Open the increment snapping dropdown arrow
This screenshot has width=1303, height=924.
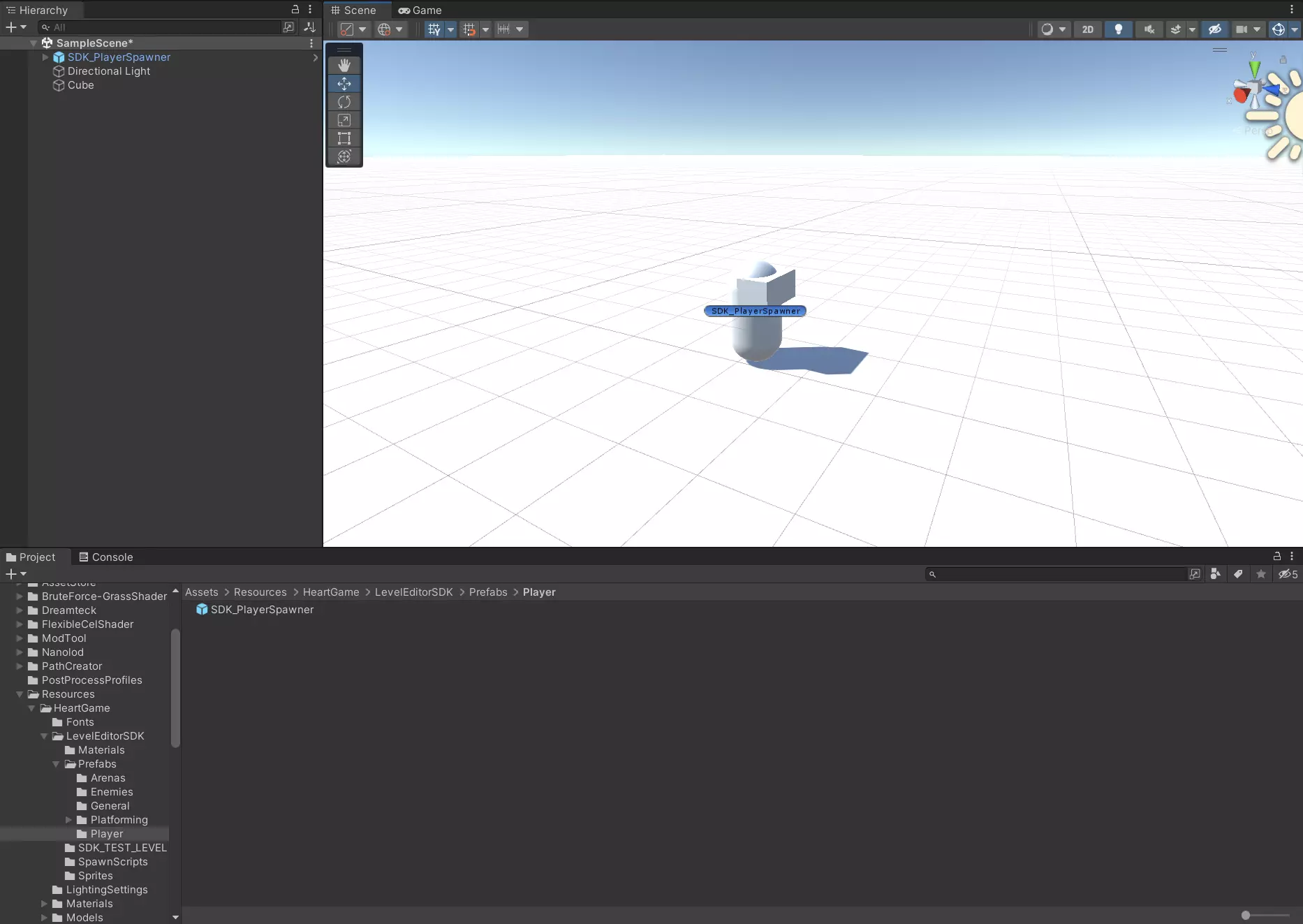[520, 29]
